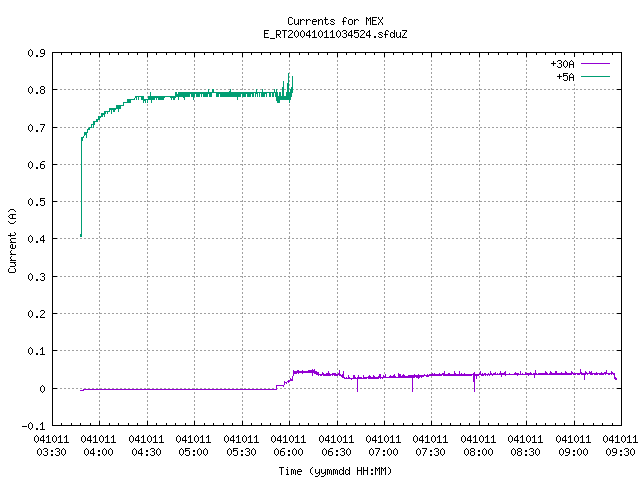
Task: Click the -0.1 y-axis tick label
Action: 33,426
